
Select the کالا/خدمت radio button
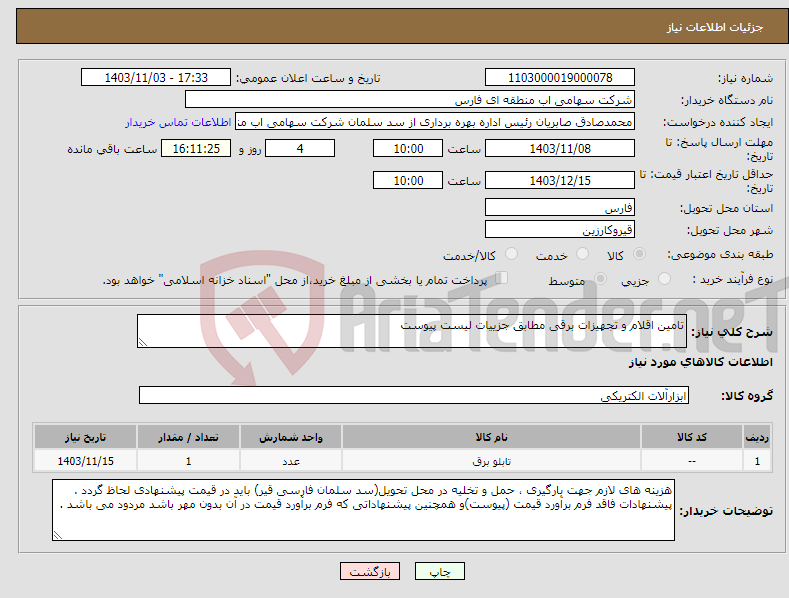click(511, 254)
